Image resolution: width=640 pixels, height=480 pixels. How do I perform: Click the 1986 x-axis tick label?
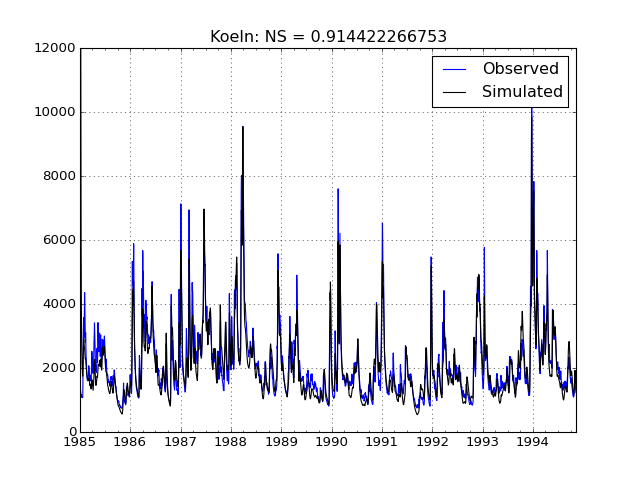tap(130, 441)
